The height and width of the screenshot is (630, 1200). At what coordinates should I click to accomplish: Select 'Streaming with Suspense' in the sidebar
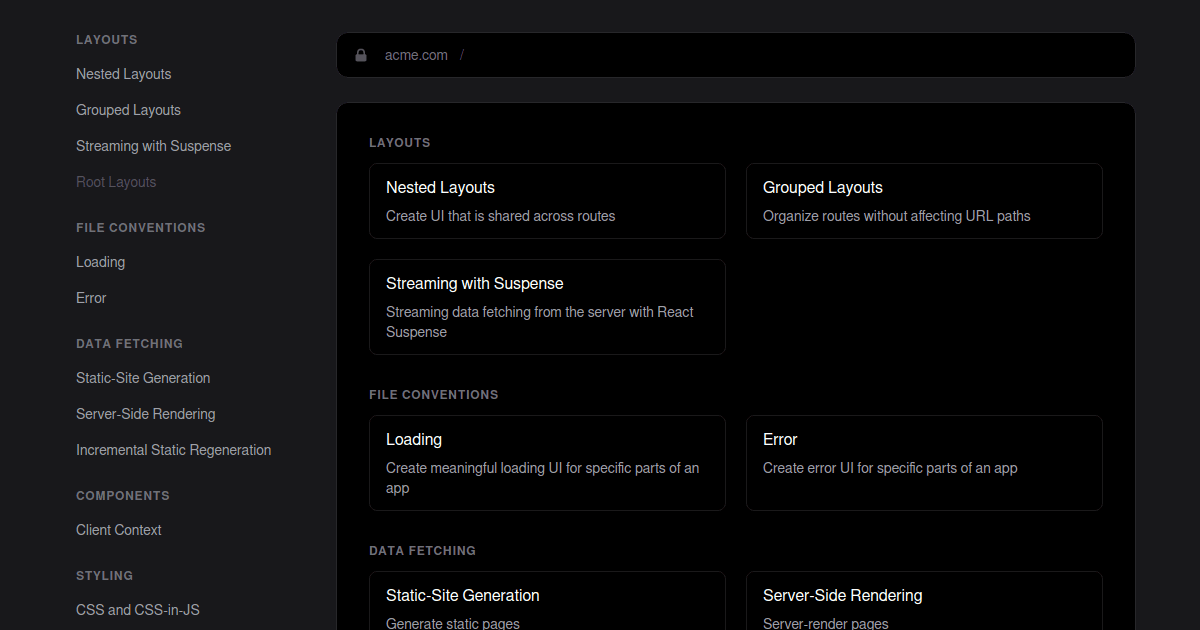click(x=153, y=146)
